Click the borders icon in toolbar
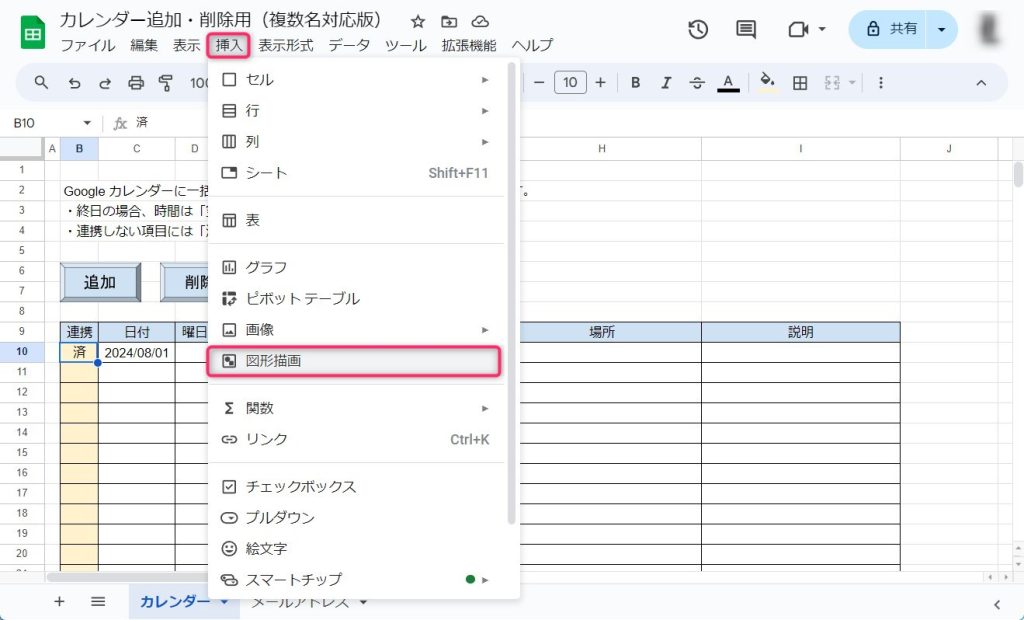The image size is (1024, 620). point(800,83)
